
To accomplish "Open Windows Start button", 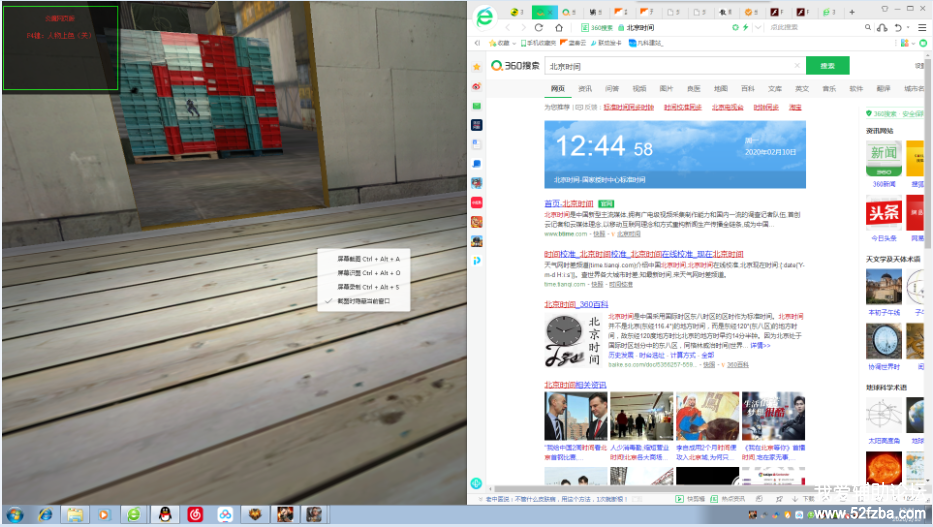I will point(15,515).
